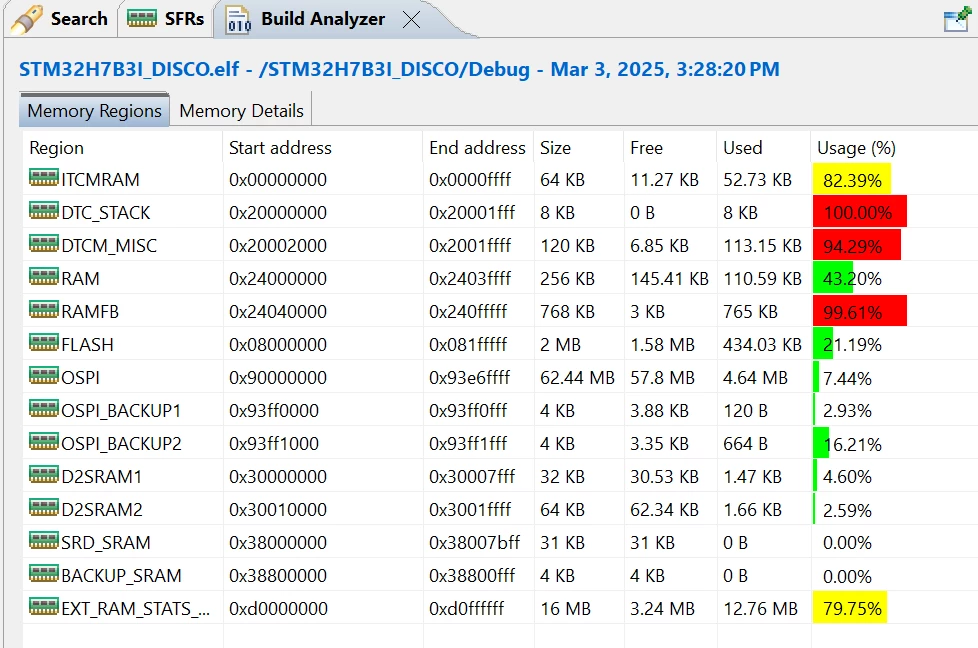Switch to the Memory Details tab
This screenshot has height=648, width=978.
point(241,110)
